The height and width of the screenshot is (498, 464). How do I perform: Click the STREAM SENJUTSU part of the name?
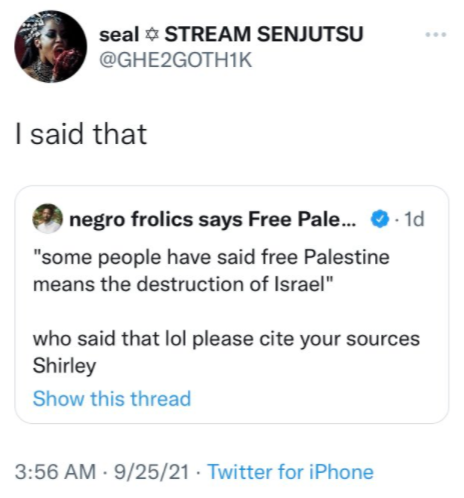click(264, 34)
